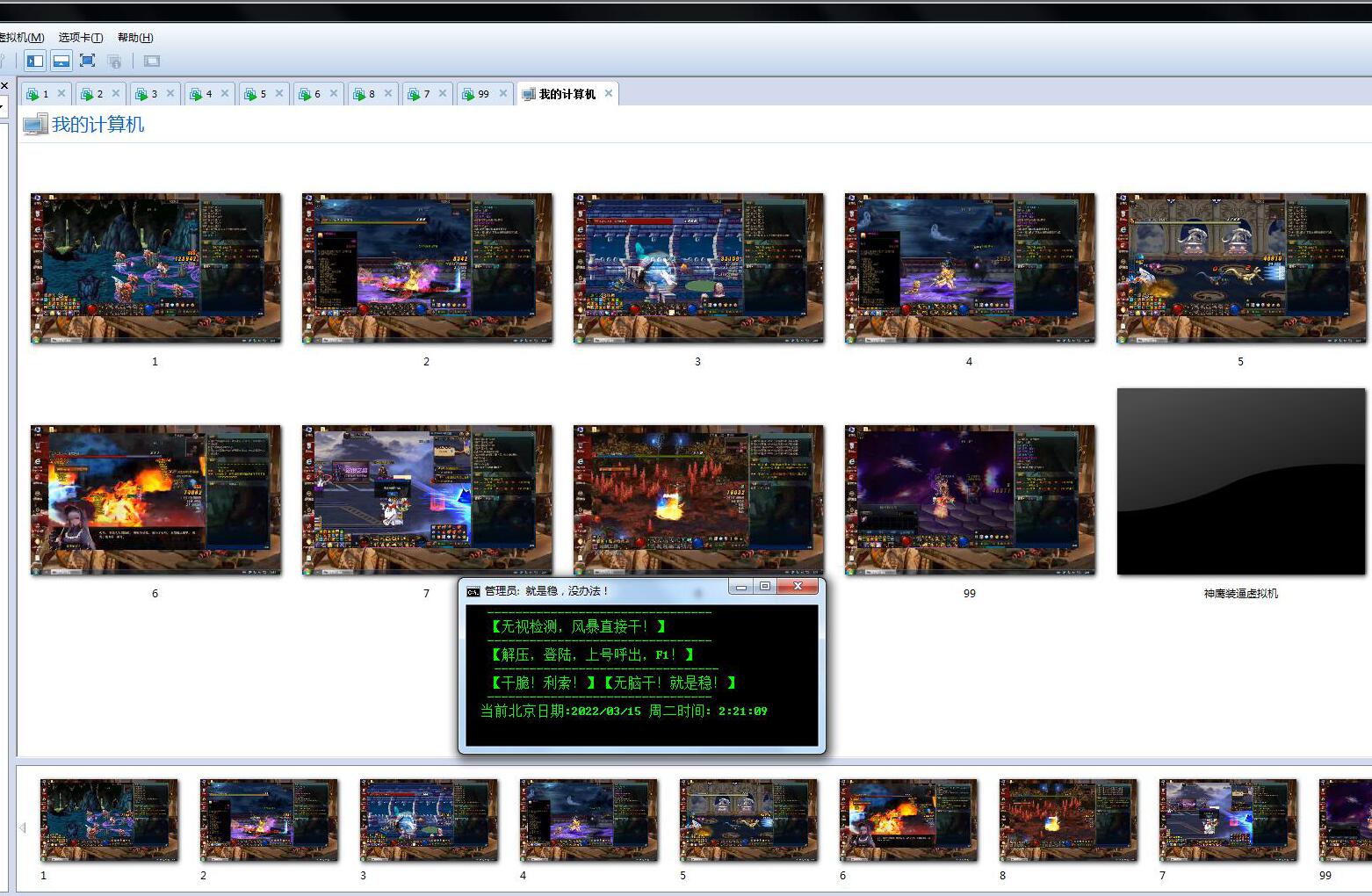Select bottom strip thumbnail 3
The height and width of the screenshot is (896, 1372).
[x=429, y=820]
